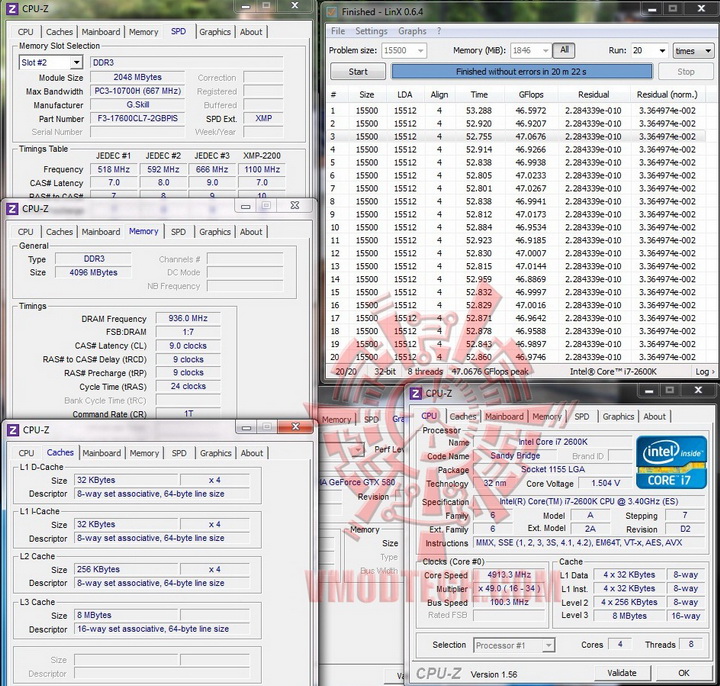Screen dimensions: 720x686
Task: Open the Settings menu in LinX
Action: click(371, 31)
